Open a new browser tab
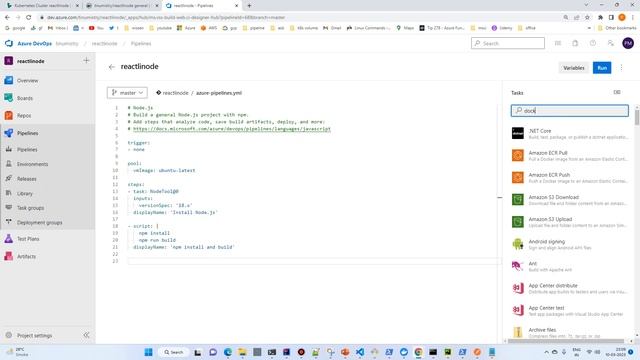Image resolution: width=640 pixels, height=360 pixels. coord(249,6)
